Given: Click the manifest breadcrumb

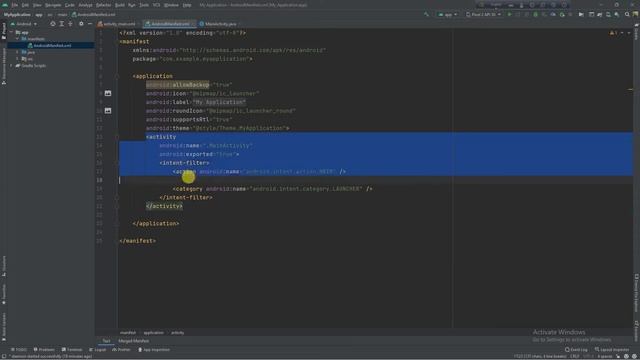Looking at the screenshot, I should coord(128,333).
